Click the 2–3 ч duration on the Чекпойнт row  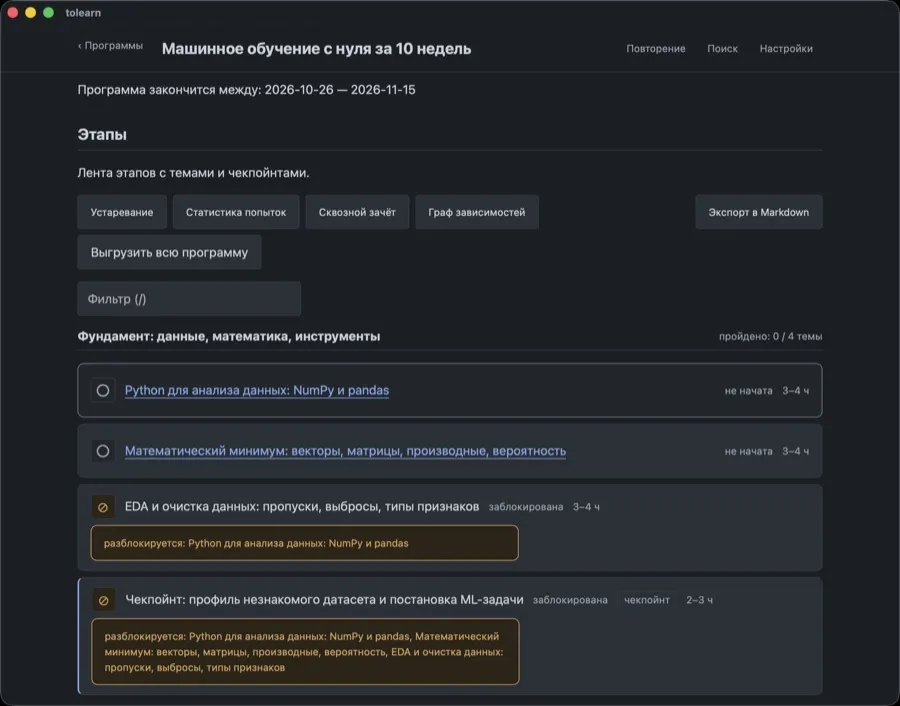tap(699, 600)
